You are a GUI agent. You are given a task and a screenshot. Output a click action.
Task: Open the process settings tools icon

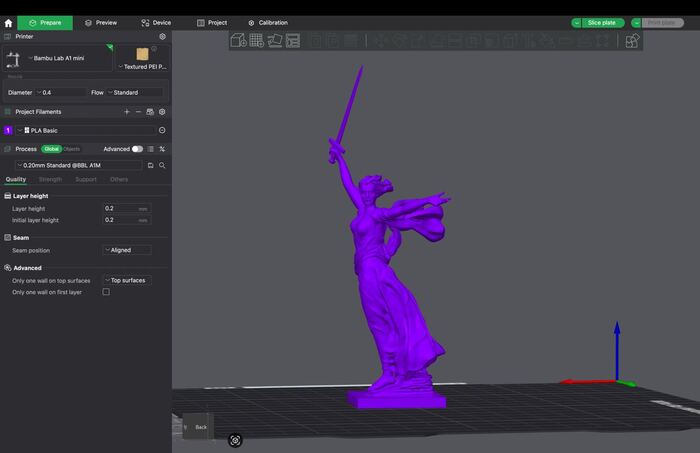coord(162,149)
